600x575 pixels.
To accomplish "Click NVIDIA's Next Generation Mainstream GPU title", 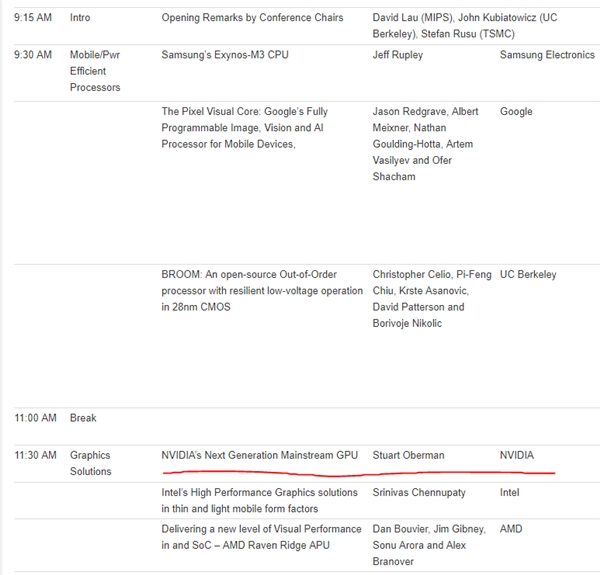I will pos(259,455).
